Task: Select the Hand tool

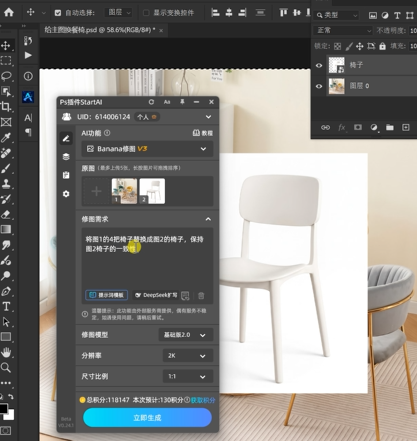Action: click(6, 352)
